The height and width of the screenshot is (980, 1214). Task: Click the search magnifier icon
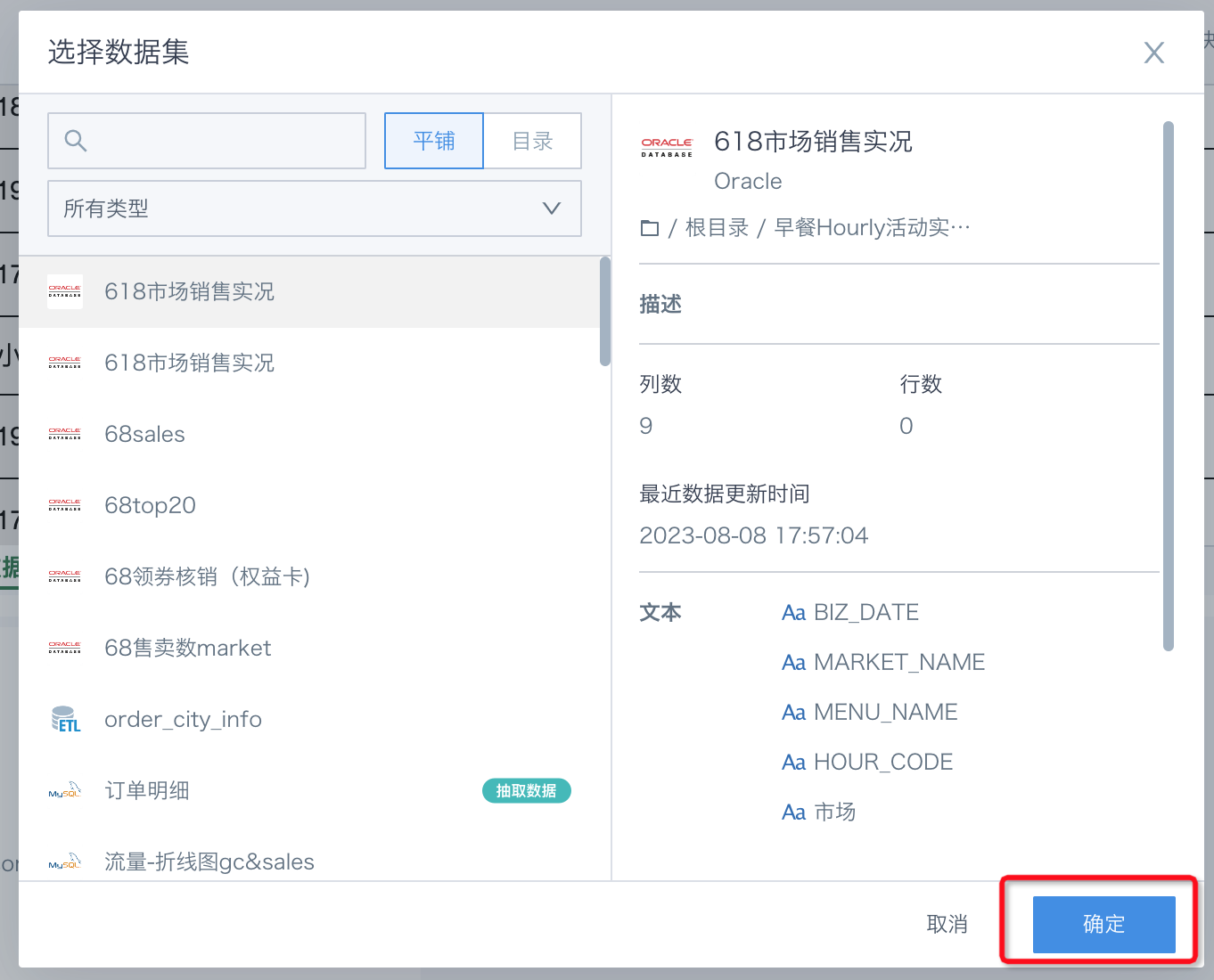[76, 141]
